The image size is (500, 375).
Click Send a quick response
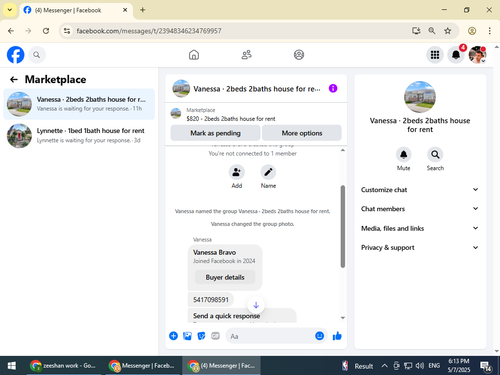(x=226, y=316)
